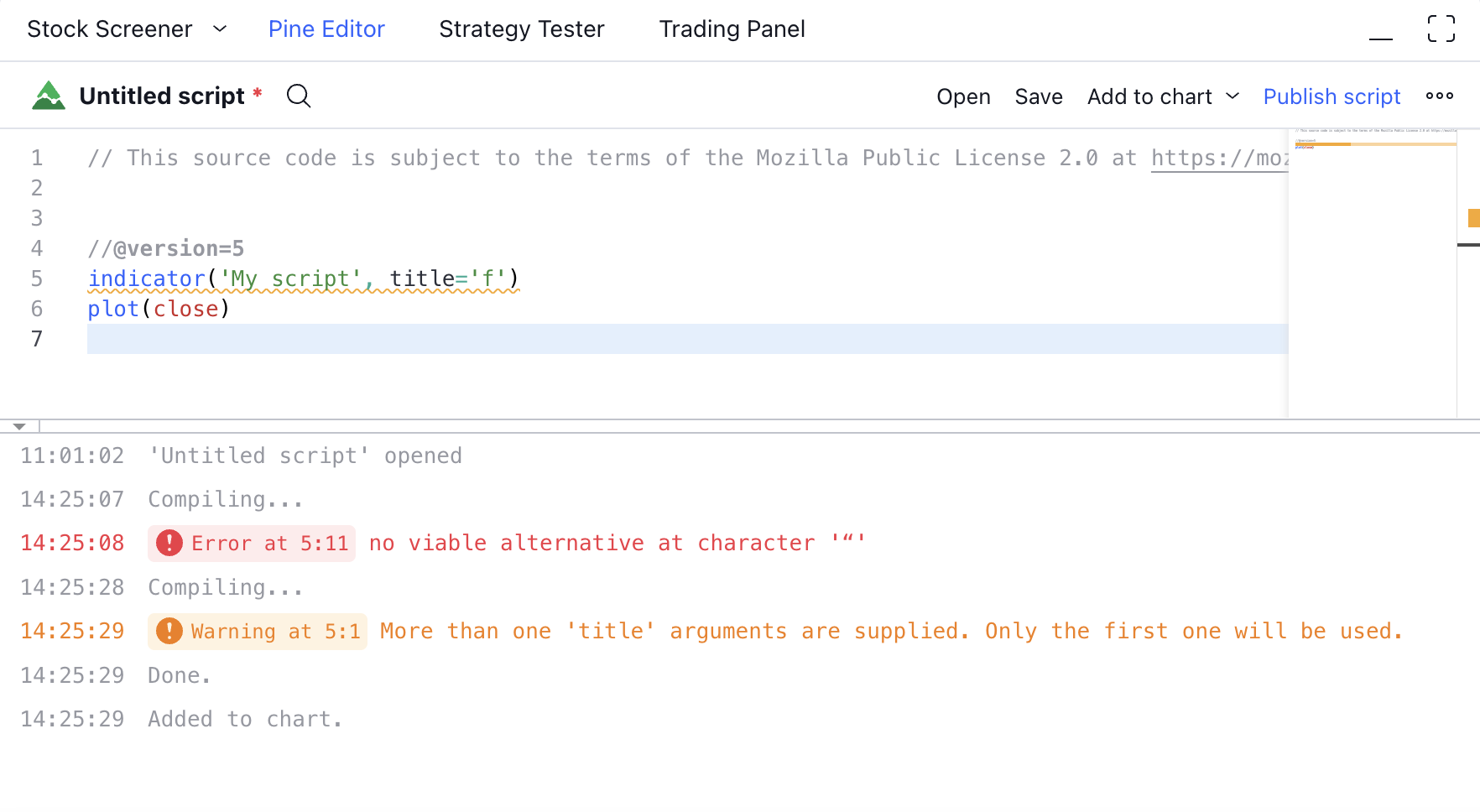Click the //@version=5 line

(166, 249)
